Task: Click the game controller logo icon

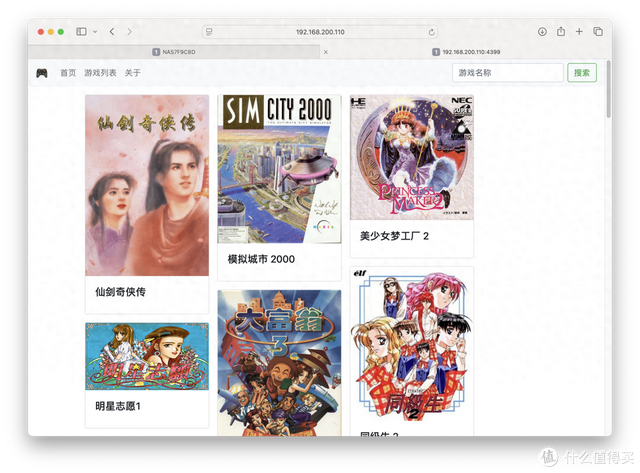Action: pos(42,73)
